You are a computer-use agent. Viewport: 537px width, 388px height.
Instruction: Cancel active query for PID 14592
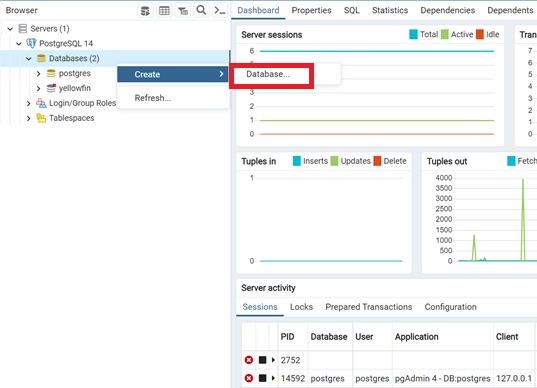[x=263, y=378]
